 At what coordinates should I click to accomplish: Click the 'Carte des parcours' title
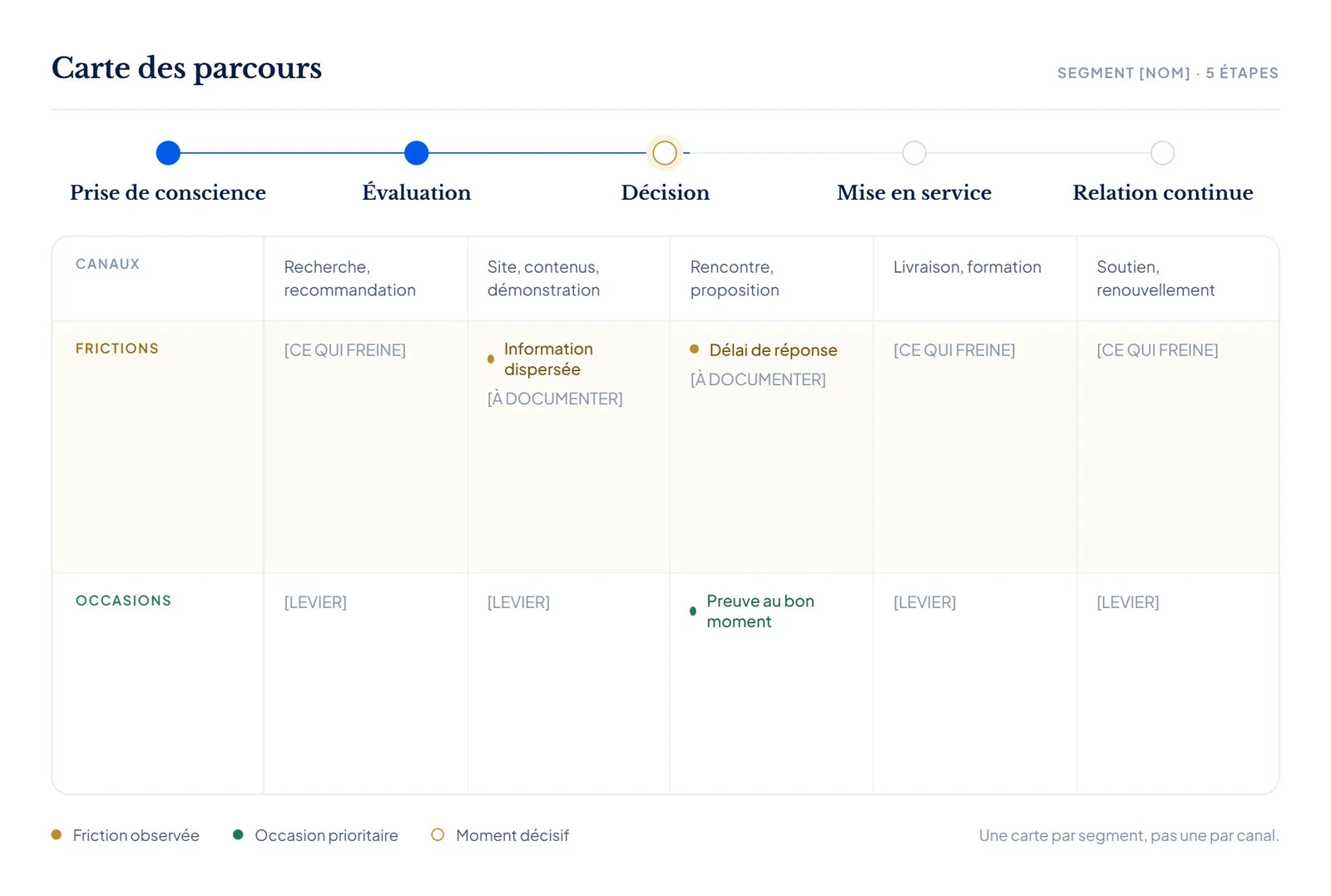coord(186,68)
